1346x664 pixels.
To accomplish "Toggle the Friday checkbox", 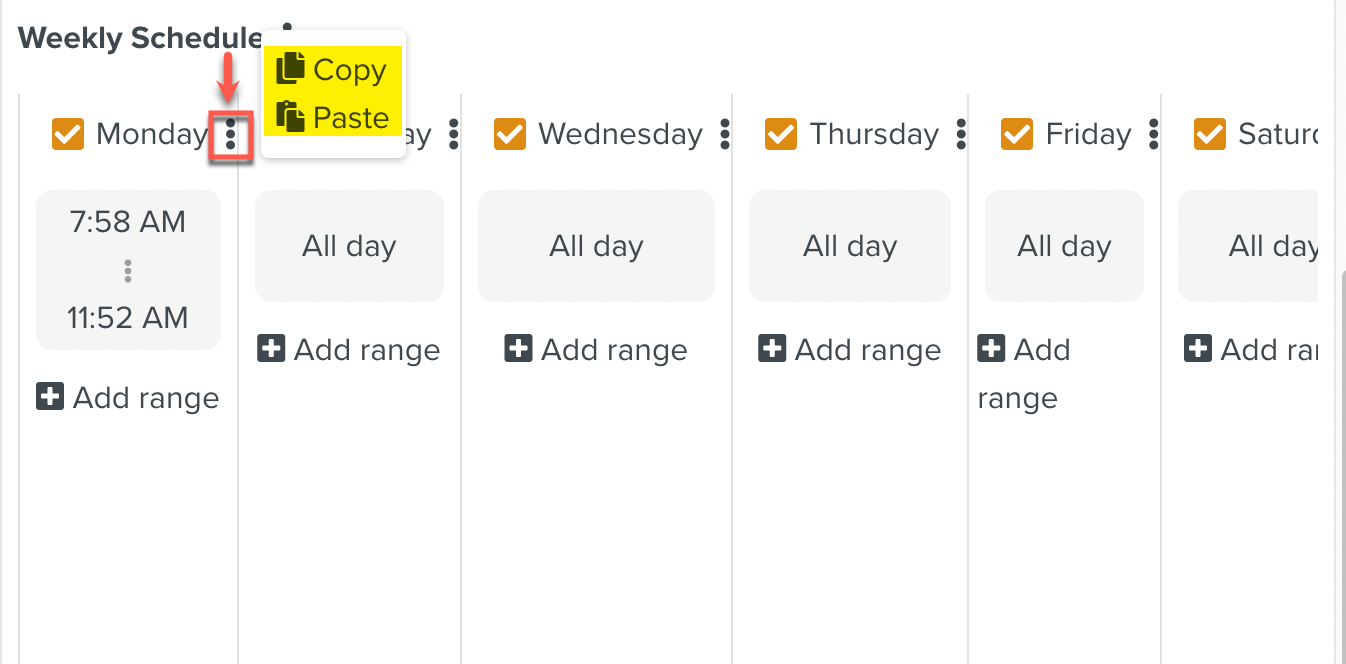I will 1017,134.
